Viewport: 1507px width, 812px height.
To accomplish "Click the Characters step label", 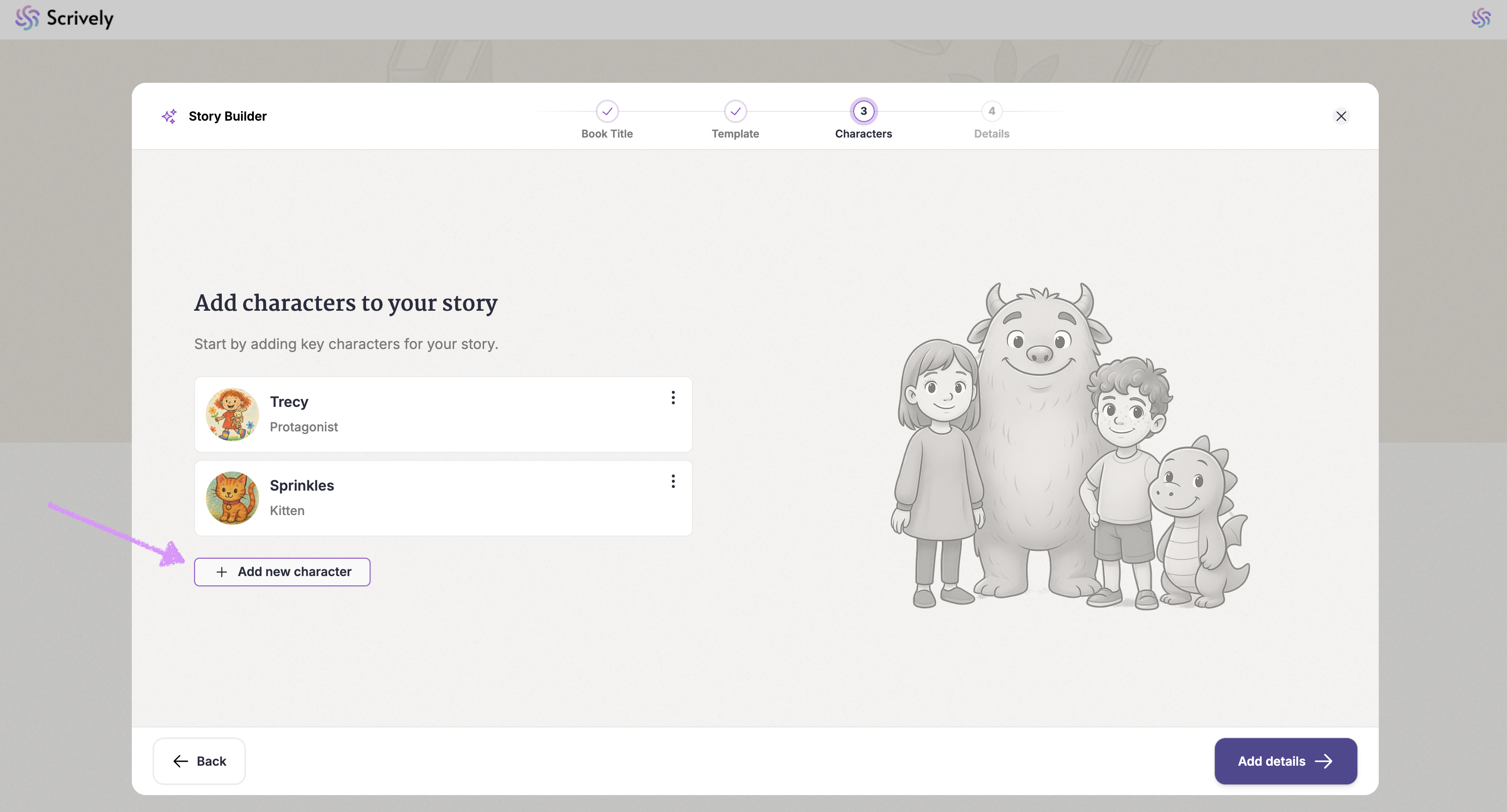I will point(863,134).
